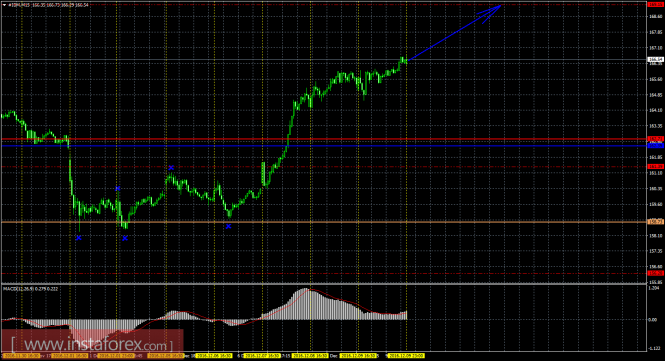Click the red 169.35 price label at top
The width and height of the screenshot is (665, 361).
click(656, 4)
